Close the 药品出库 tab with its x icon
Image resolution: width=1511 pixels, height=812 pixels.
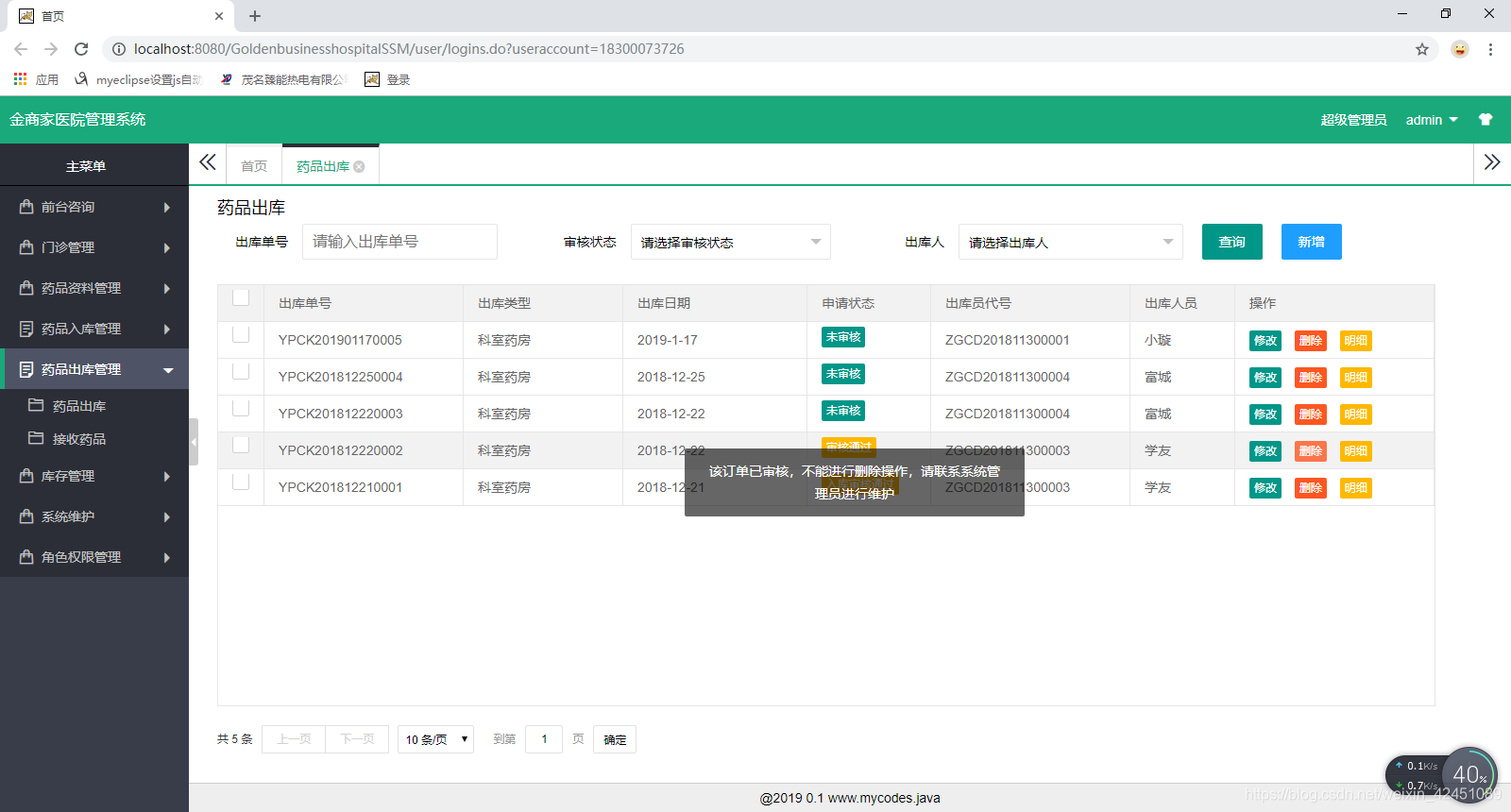pos(359,166)
